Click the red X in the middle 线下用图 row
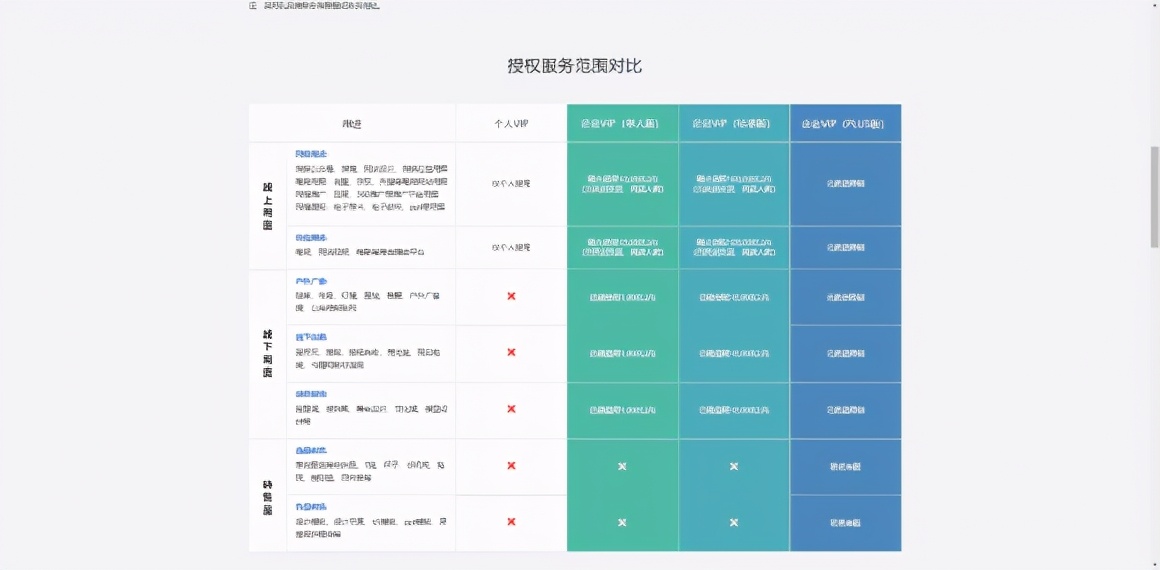 (x=511, y=352)
